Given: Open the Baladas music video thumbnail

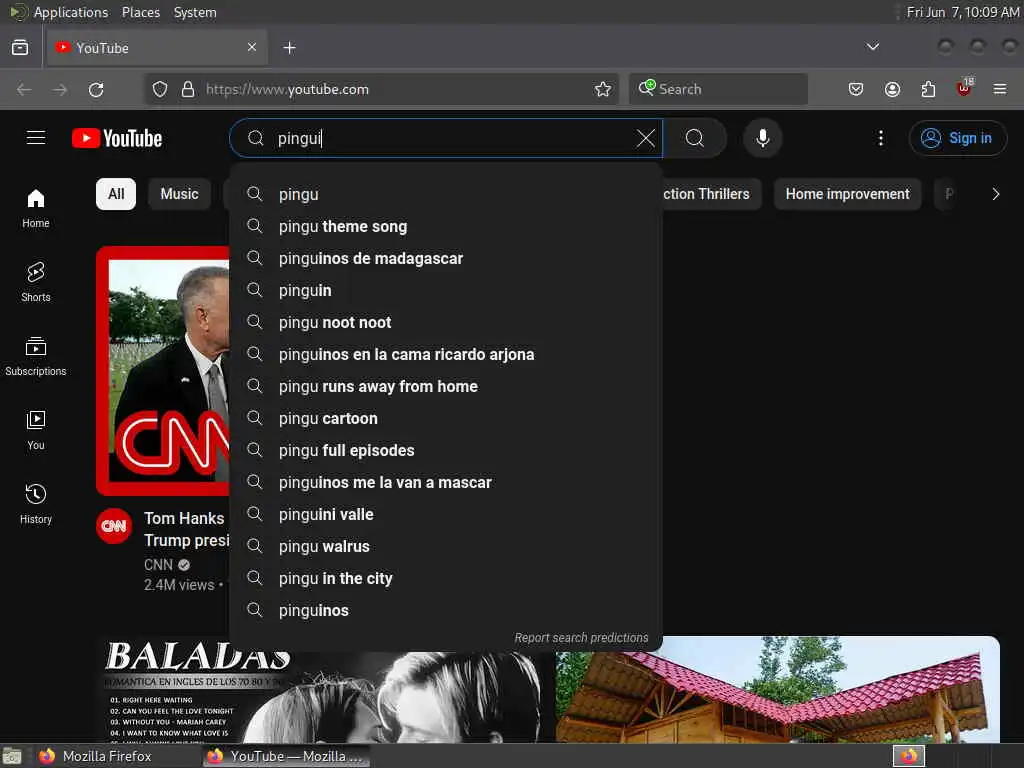Looking at the screenshot, I should (325, 689).
